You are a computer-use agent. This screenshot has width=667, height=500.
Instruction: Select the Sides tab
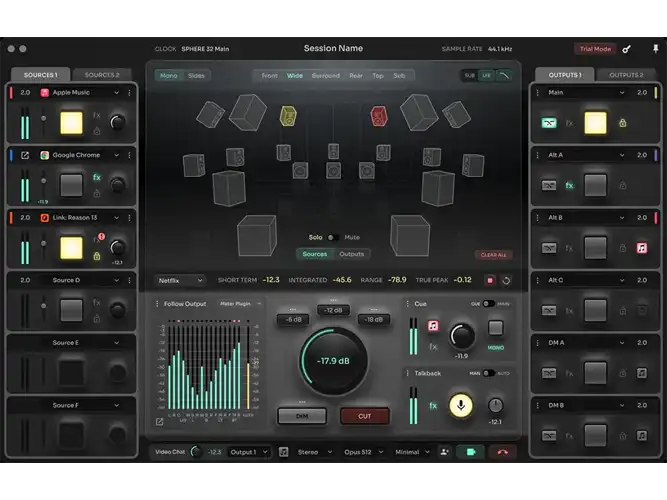(x=196, y=76)
